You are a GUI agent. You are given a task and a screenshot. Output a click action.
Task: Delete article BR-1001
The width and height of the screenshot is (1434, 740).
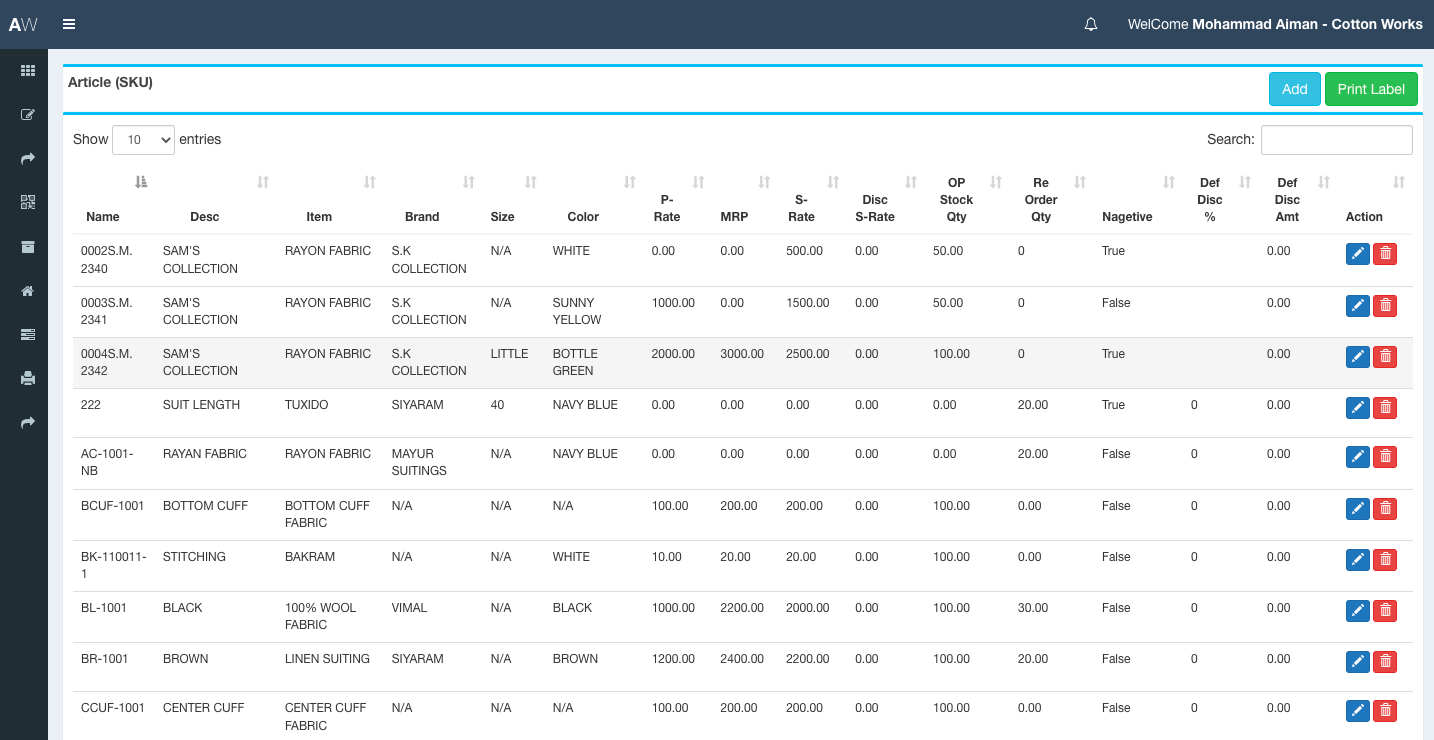pos(1385,662)
